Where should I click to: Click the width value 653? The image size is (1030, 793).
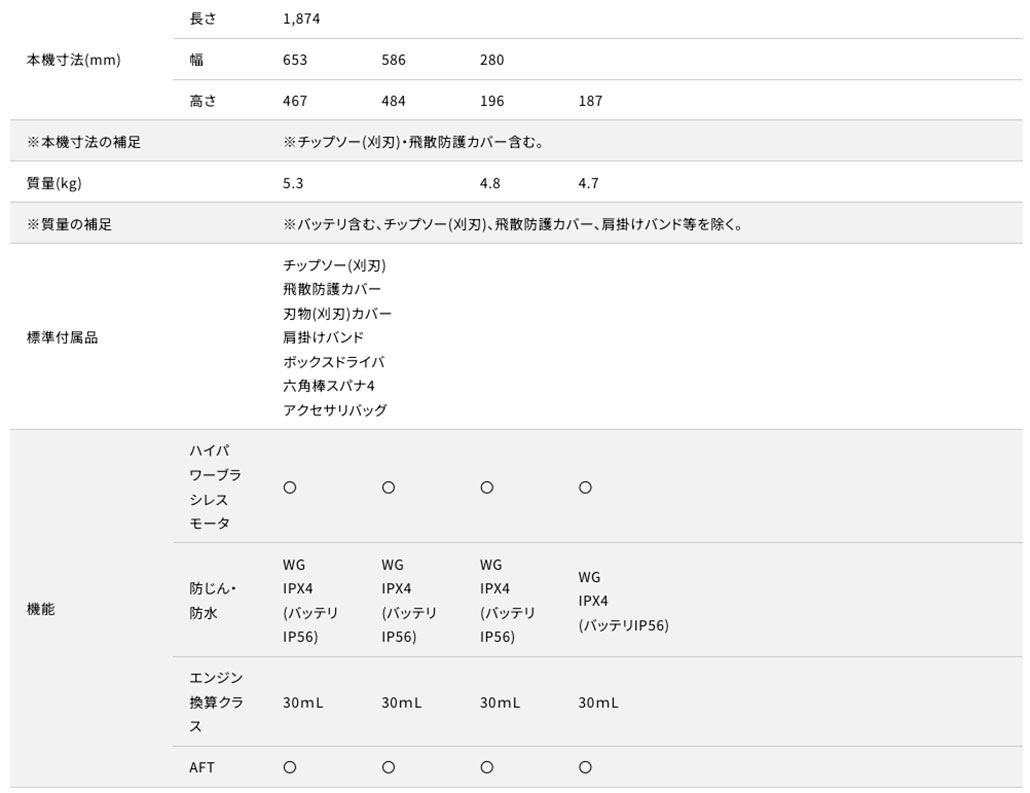pos(295,60)
